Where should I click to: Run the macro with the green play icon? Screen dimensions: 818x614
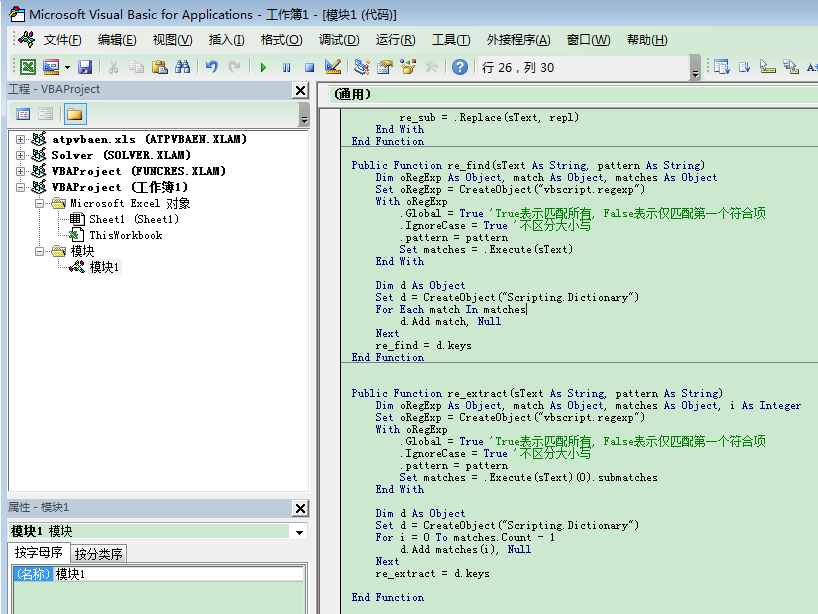[x=263, y=67]
